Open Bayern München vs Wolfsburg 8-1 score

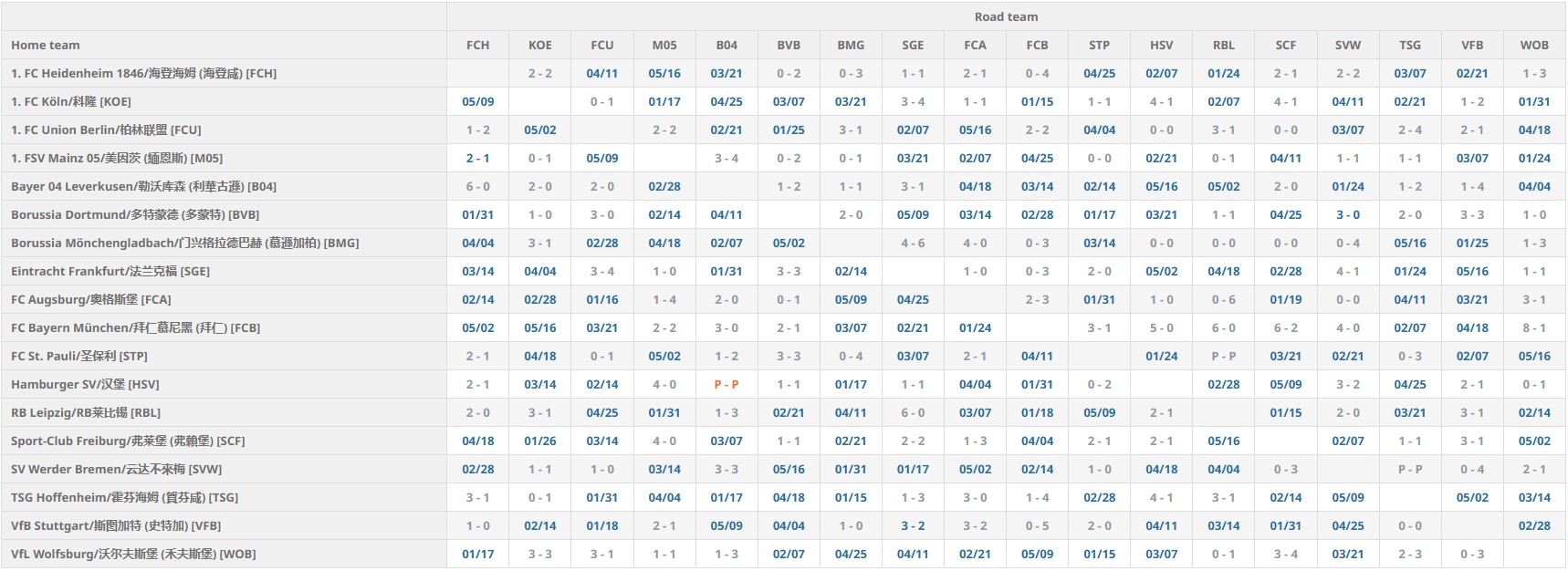tap(1533, 327)
